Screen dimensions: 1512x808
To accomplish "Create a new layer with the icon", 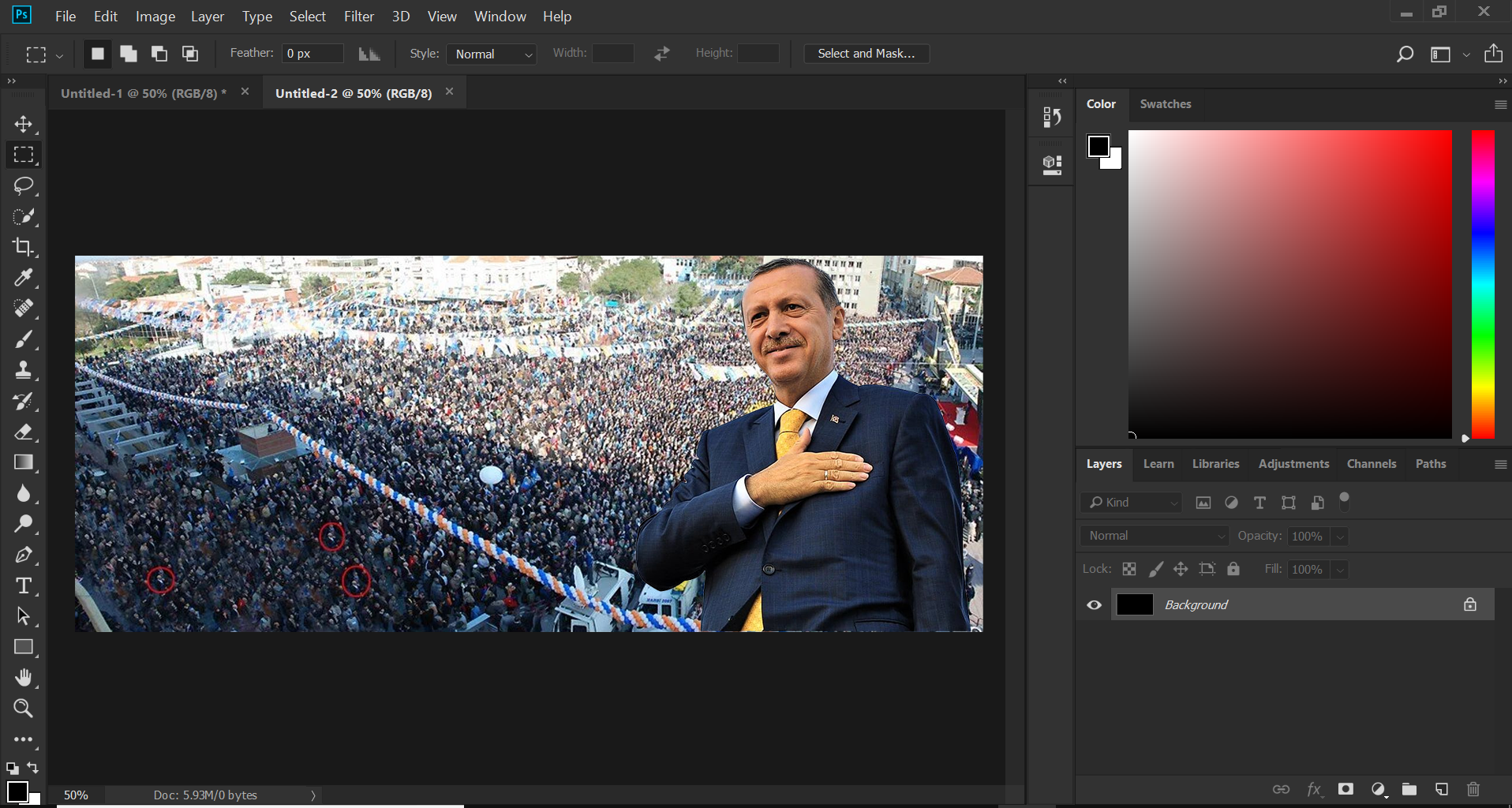I will 1441,789.
